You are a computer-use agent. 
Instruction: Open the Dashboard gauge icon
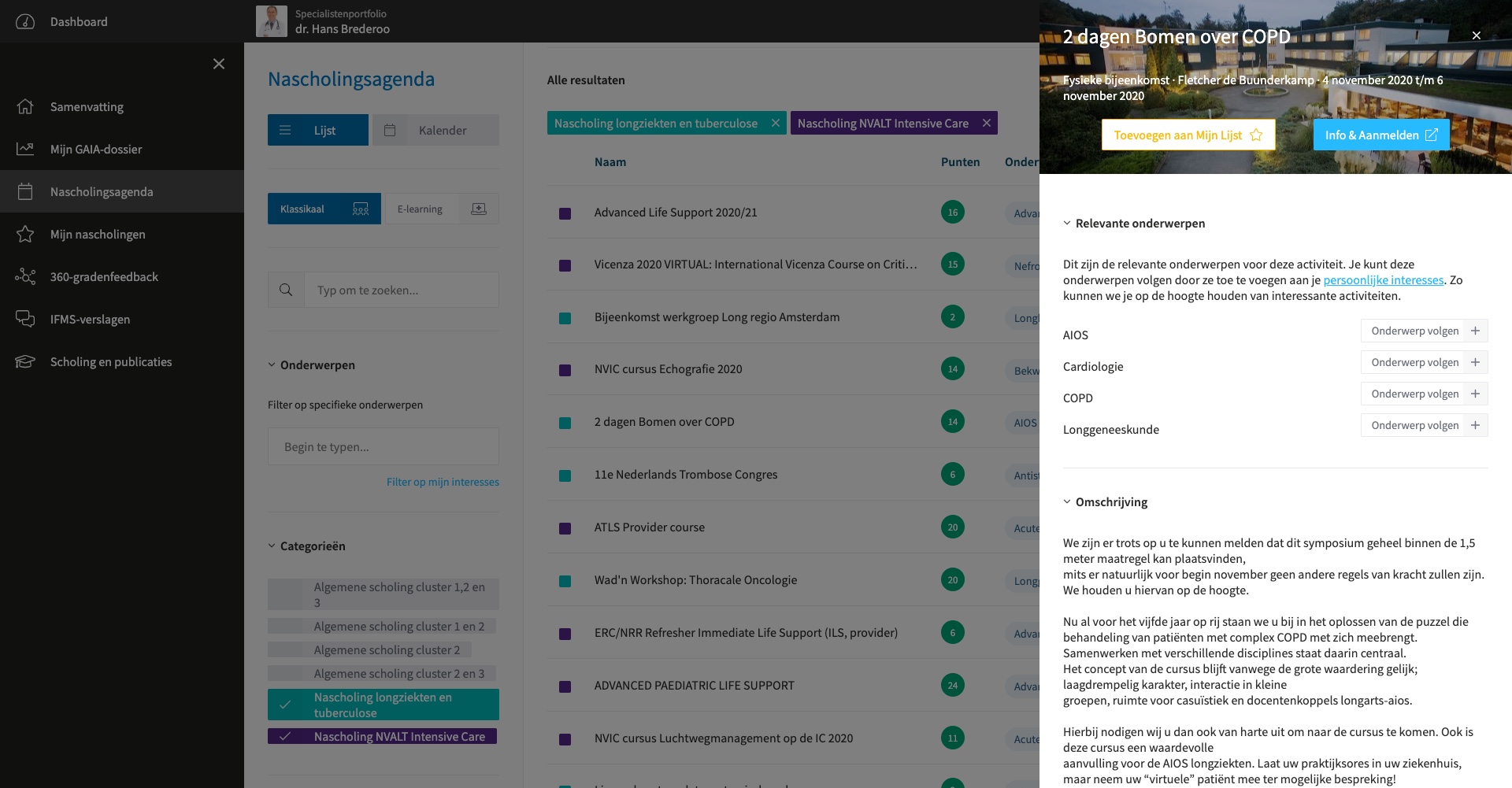[x=25, y=21]
